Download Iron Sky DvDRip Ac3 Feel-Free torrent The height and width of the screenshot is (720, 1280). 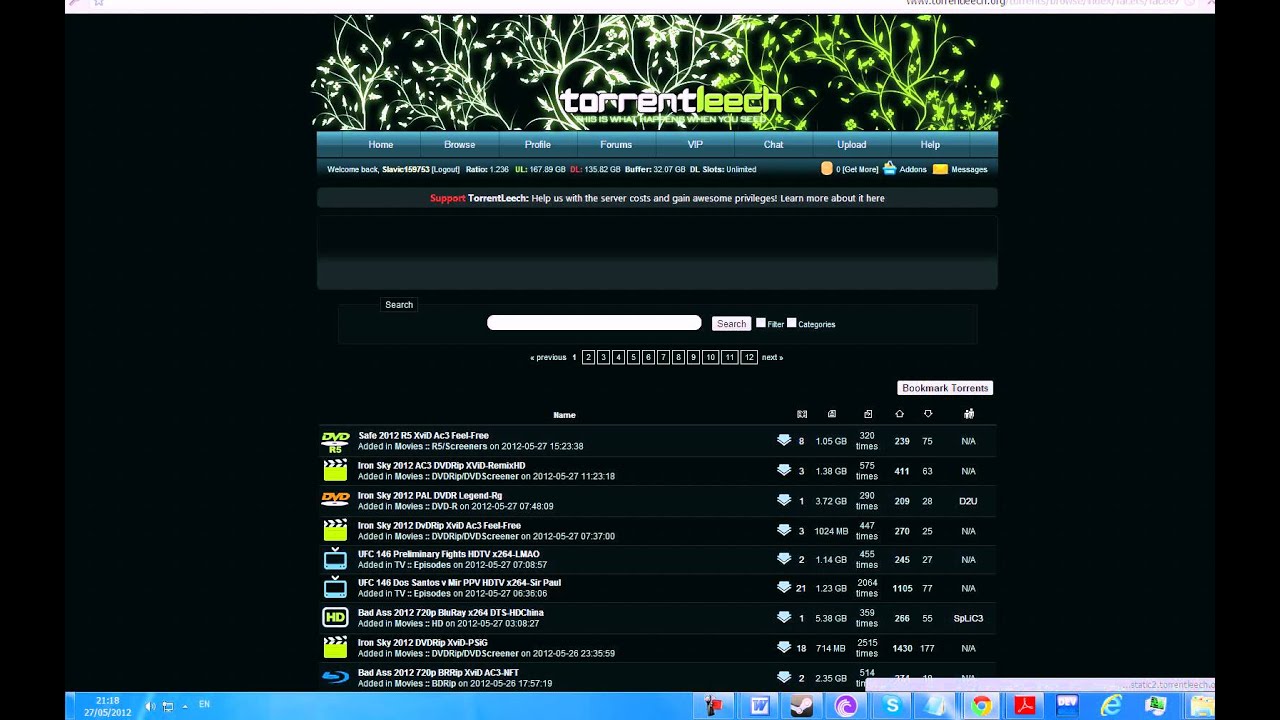(x=784, y=530)
